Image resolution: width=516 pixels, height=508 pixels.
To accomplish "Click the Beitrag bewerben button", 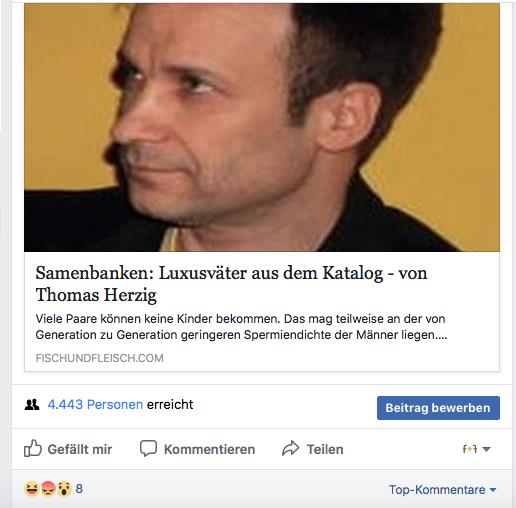I will click(438, 408).
